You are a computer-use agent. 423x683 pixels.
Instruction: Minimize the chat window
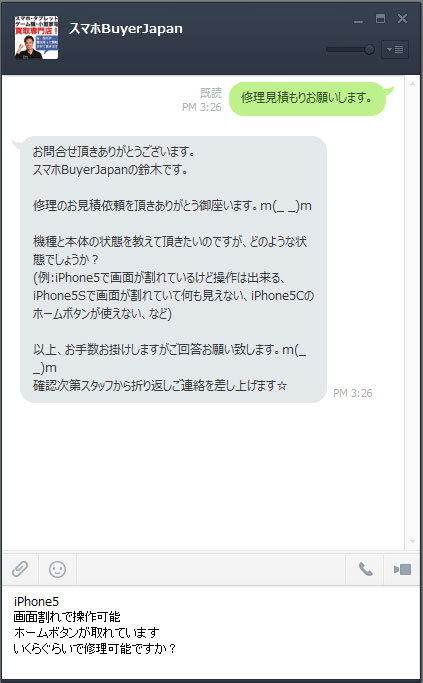click(x=359, y=20)
